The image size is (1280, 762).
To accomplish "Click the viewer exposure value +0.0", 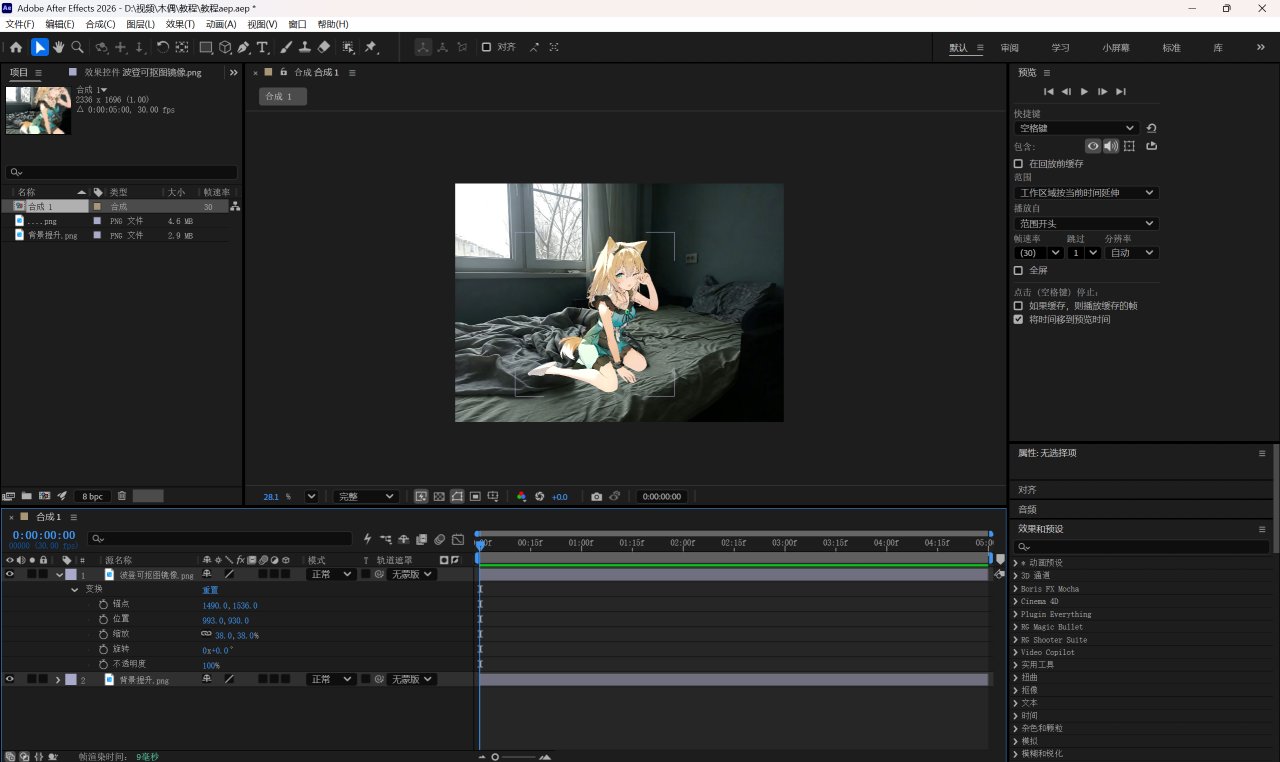I will pyautogui.click(x=560, y=497).
